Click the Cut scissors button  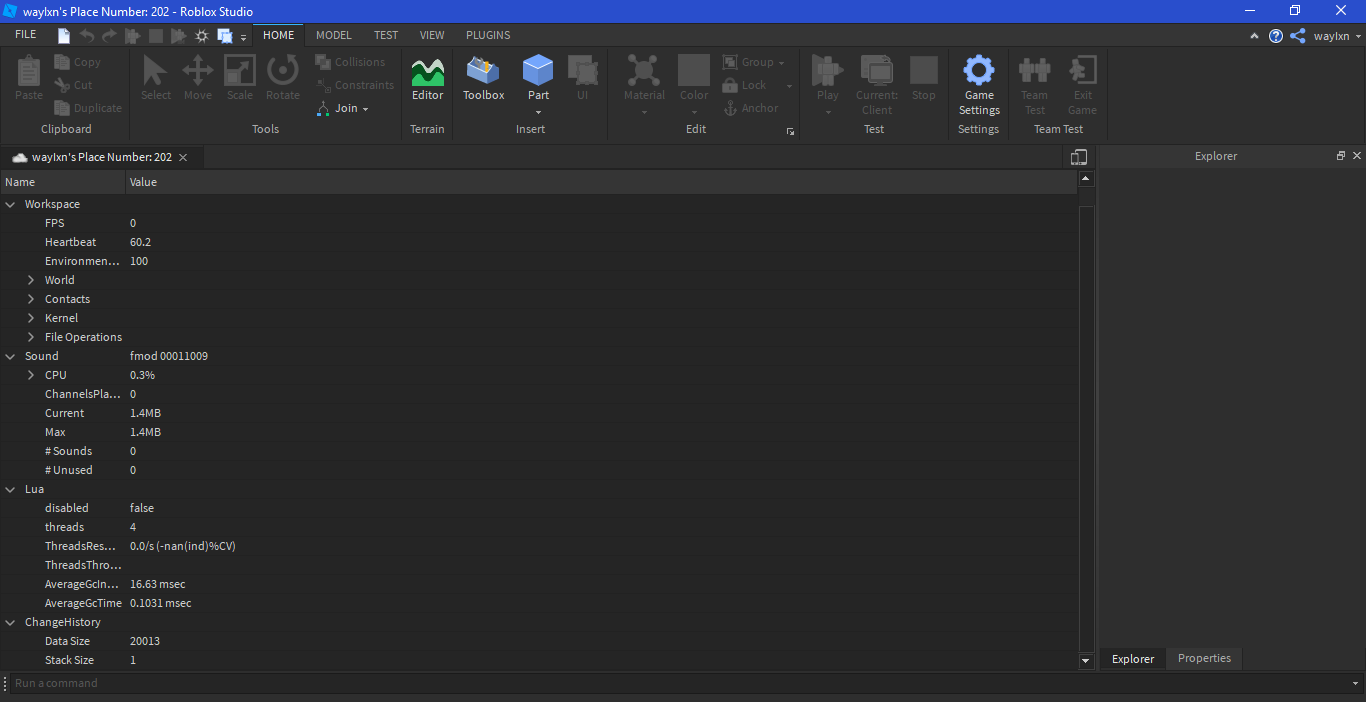click(75, 85)
